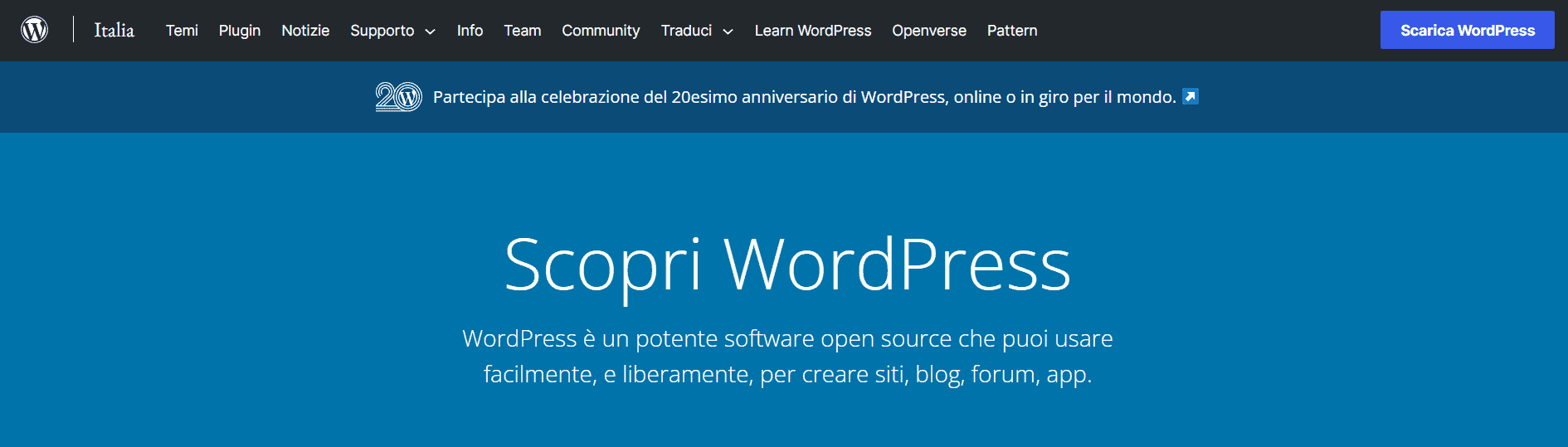
Task: Open the Community menu item
Action: (x=601, y=31)
